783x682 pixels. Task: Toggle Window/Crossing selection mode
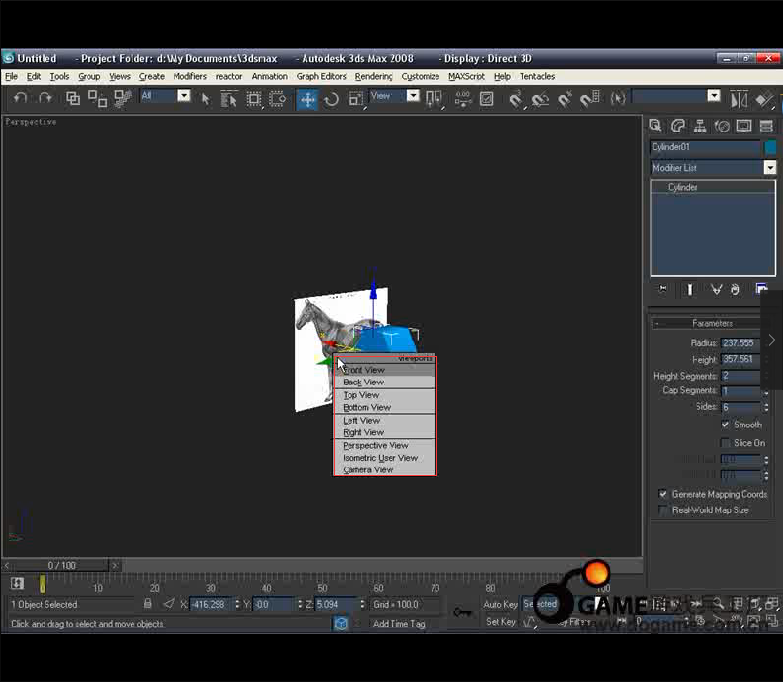[277, 99]
